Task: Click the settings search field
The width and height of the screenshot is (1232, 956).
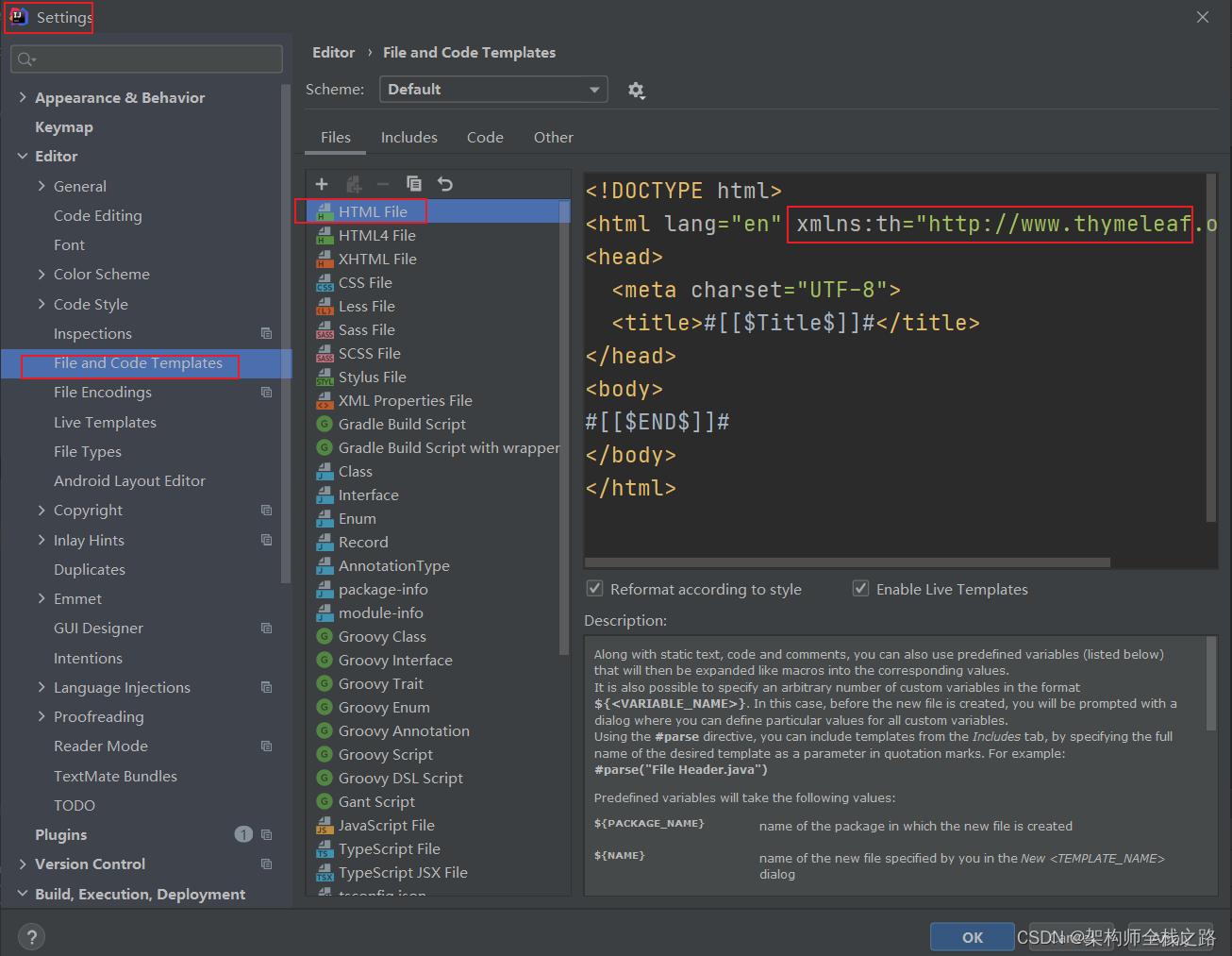Action: [x=146, y=59]
